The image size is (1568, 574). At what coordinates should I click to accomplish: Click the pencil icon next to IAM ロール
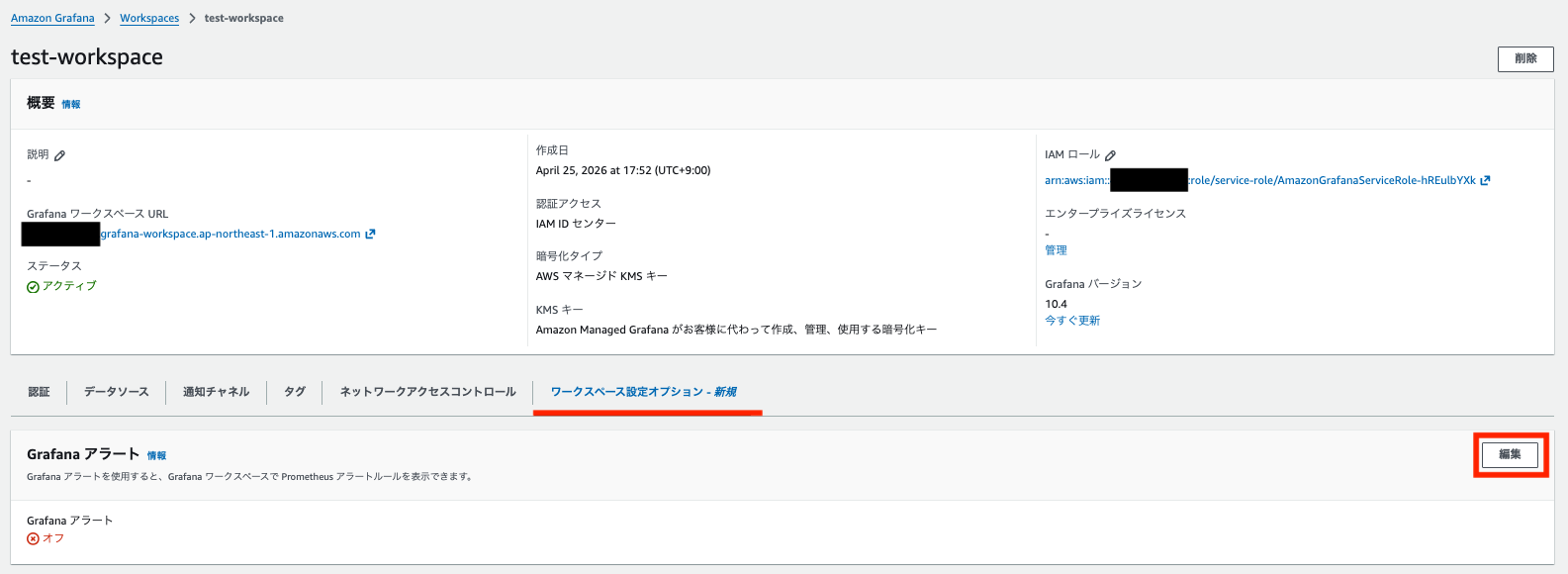tap(1111, 155)
